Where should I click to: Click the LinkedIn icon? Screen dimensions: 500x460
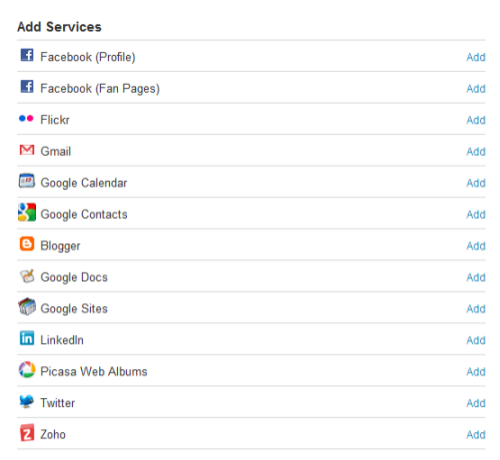27,338
